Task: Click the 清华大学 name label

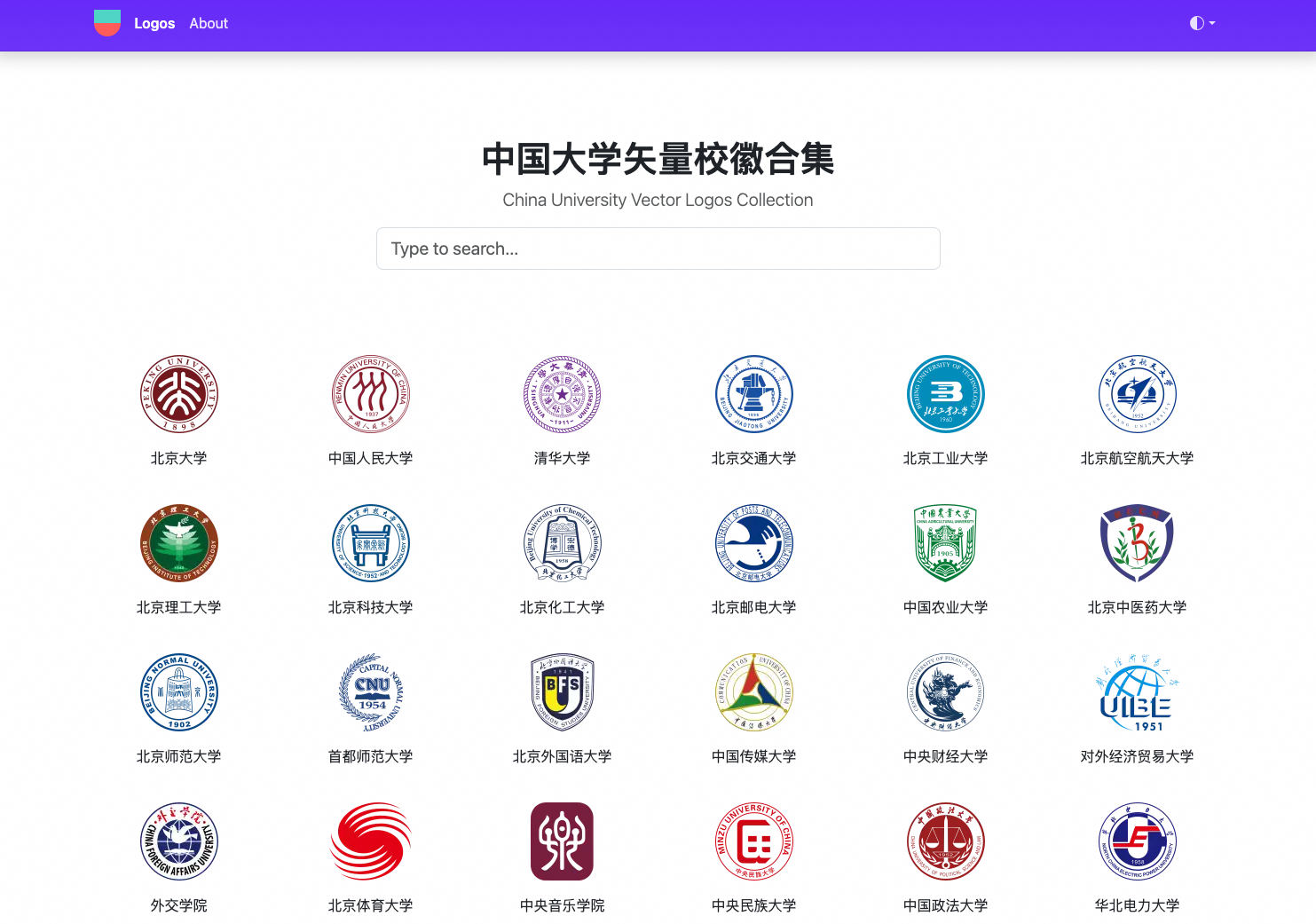Action: pyautogui.click(x=563, y=458)
